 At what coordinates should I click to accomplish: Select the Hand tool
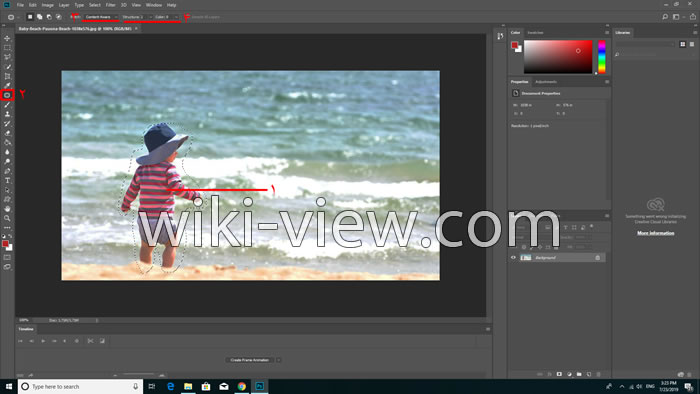click(7, 209)
